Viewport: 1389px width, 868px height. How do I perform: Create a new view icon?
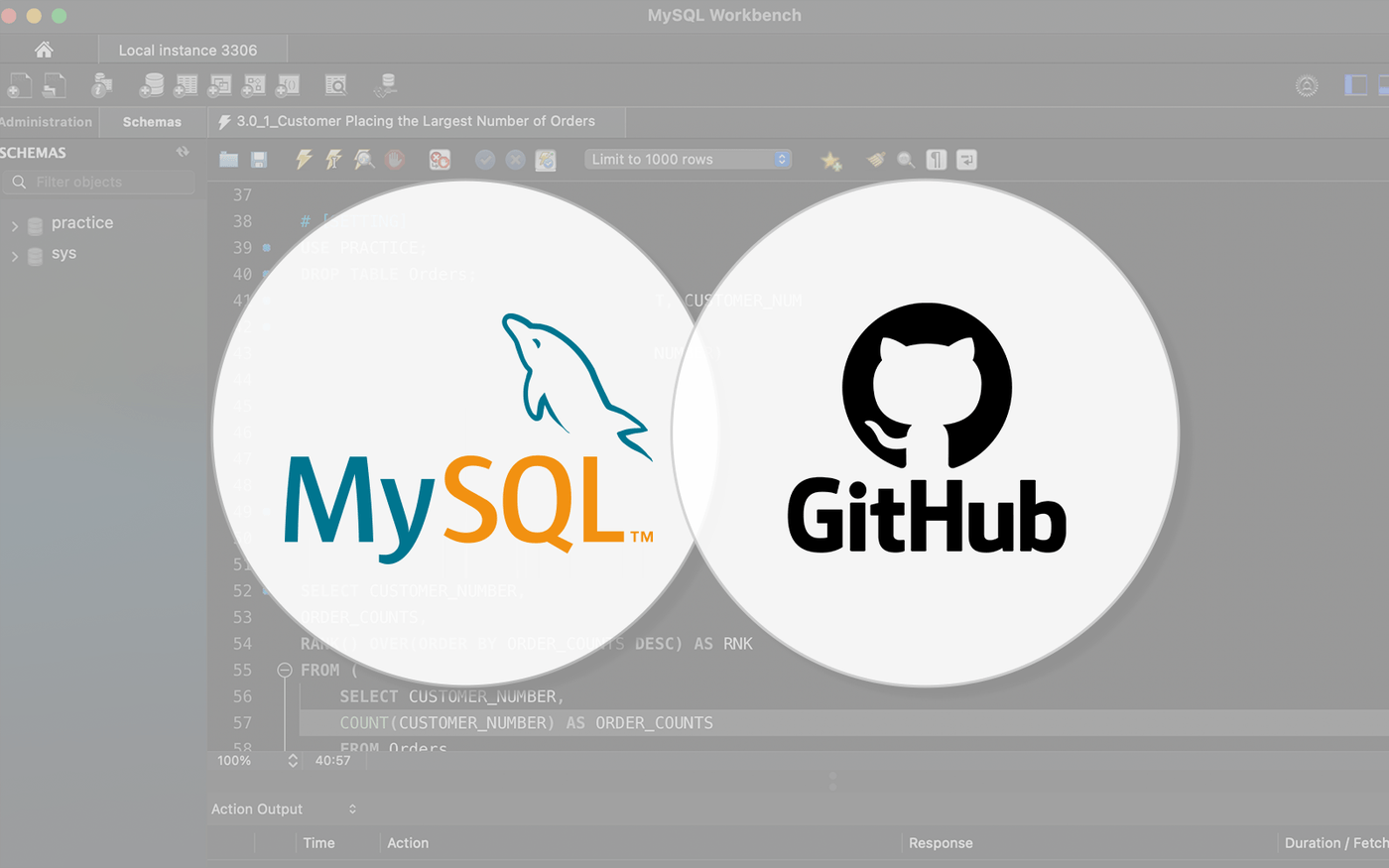218,86
